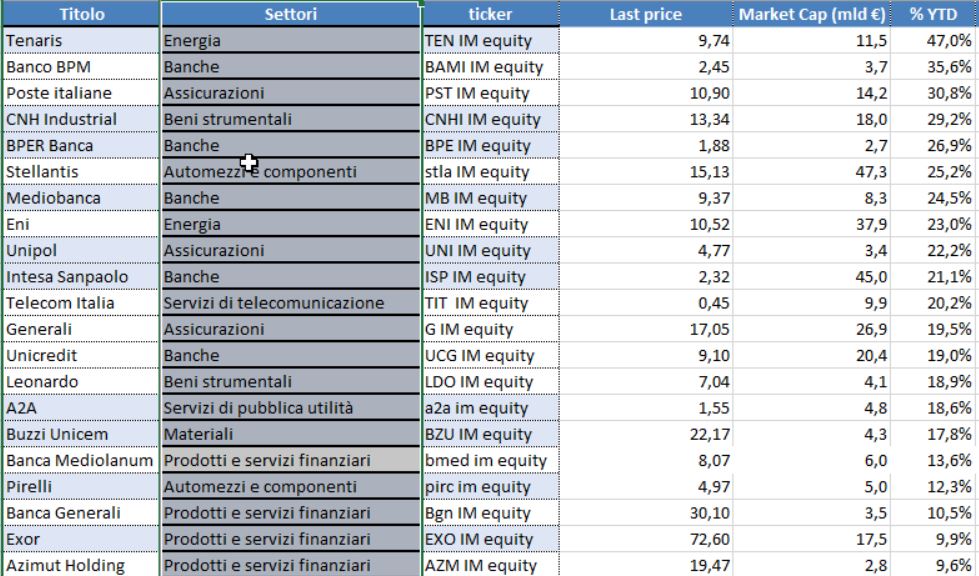This screenshot has height=576, width=979.
Task: Select the 47,0% YTD cell
Action: pos(934,41)
